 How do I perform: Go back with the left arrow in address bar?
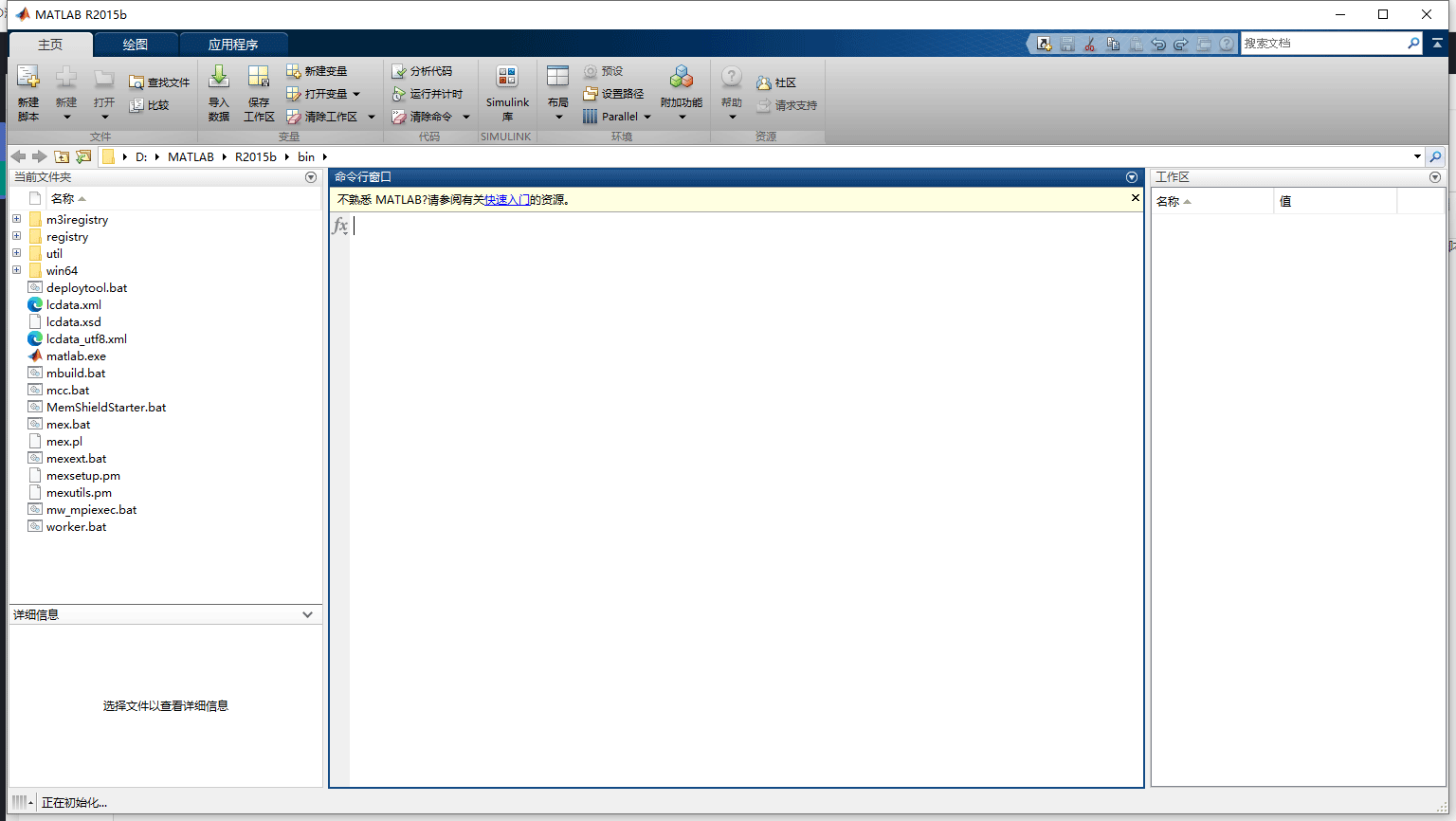coord(18,156)
